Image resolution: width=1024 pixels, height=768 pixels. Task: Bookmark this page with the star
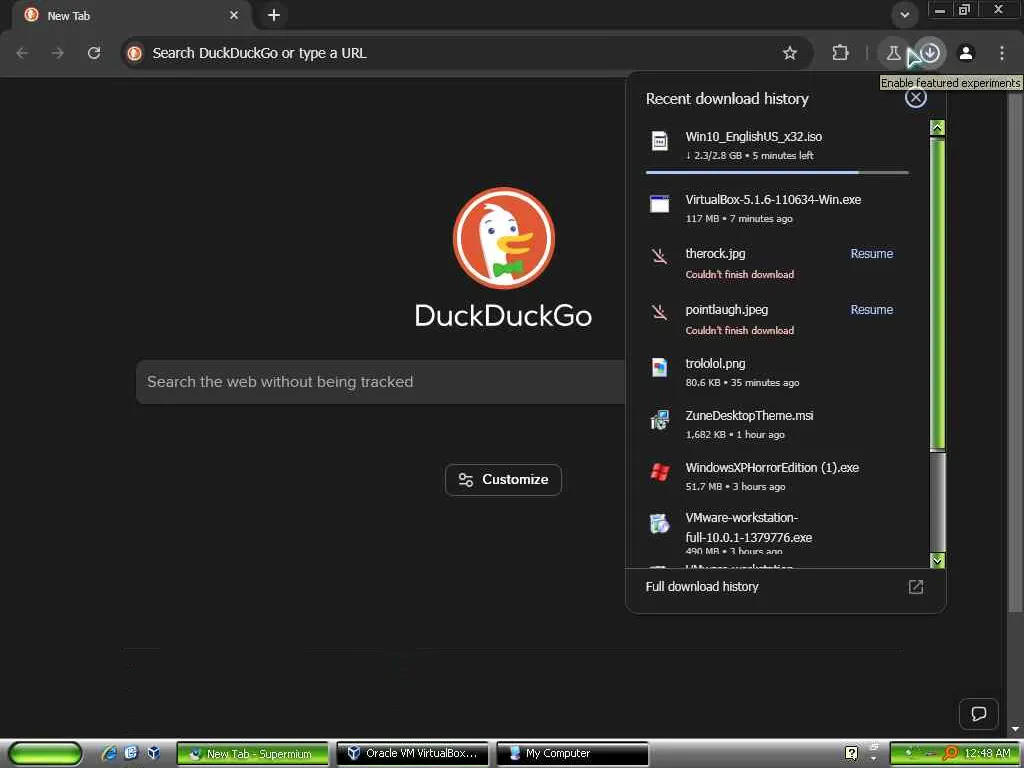click(x=790, y=53)
